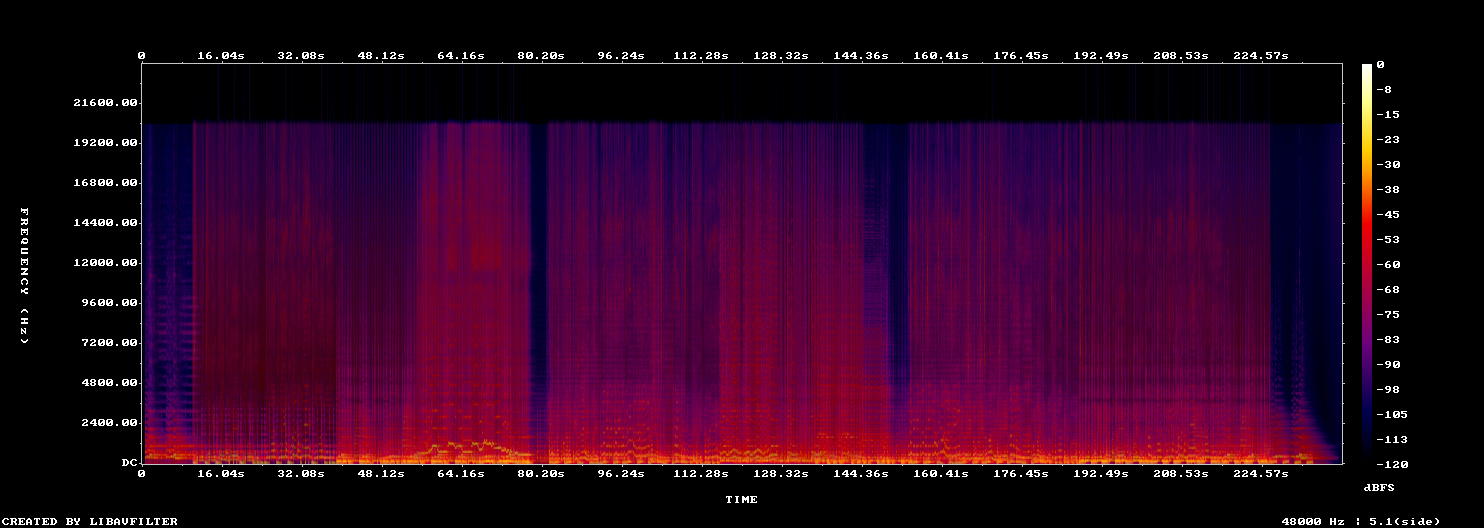Select the -8 dBFS scale value
The image size is (1484, 528).
pyautogui.click(x=1384, y=89)
